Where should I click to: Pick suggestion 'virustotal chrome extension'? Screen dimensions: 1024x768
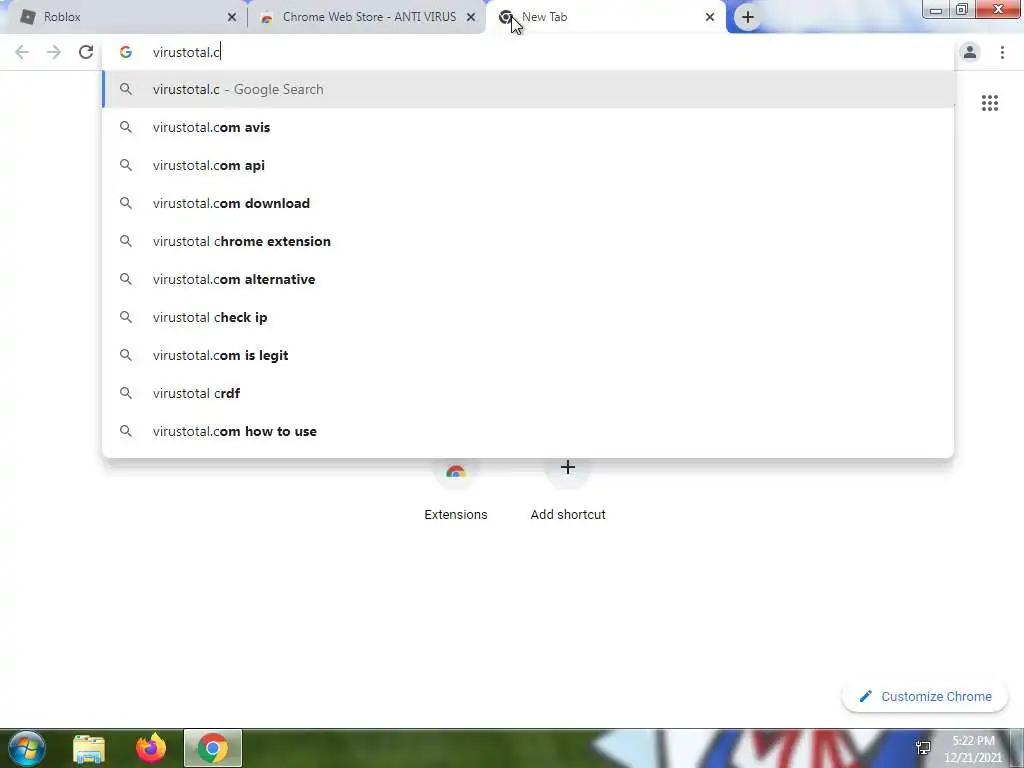(x=528, y=241)
